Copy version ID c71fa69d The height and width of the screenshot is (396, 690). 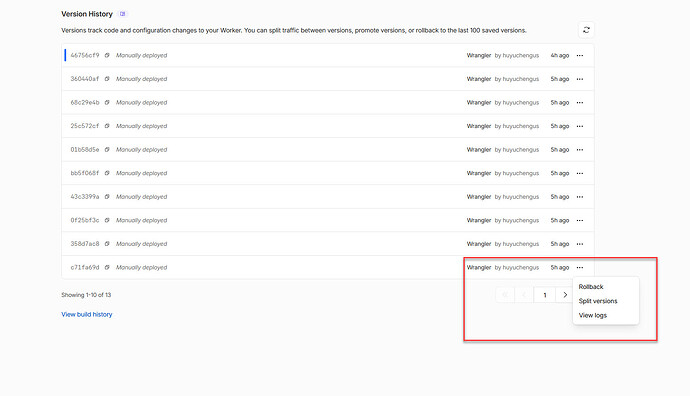(107, 268)
